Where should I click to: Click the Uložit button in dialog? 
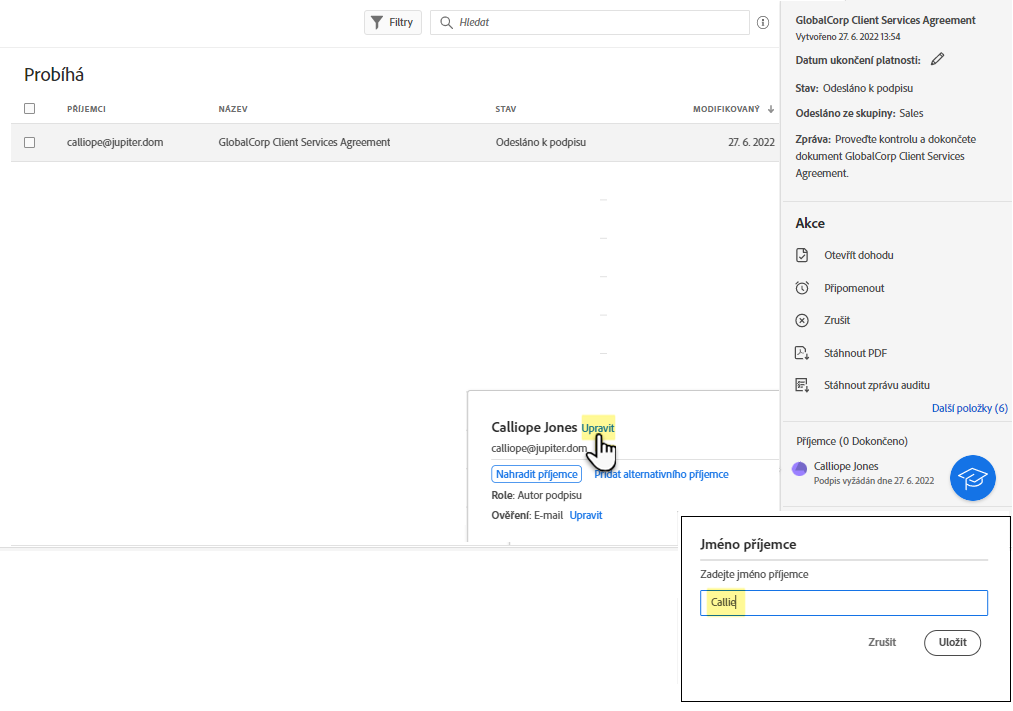(x=952, y=643)
